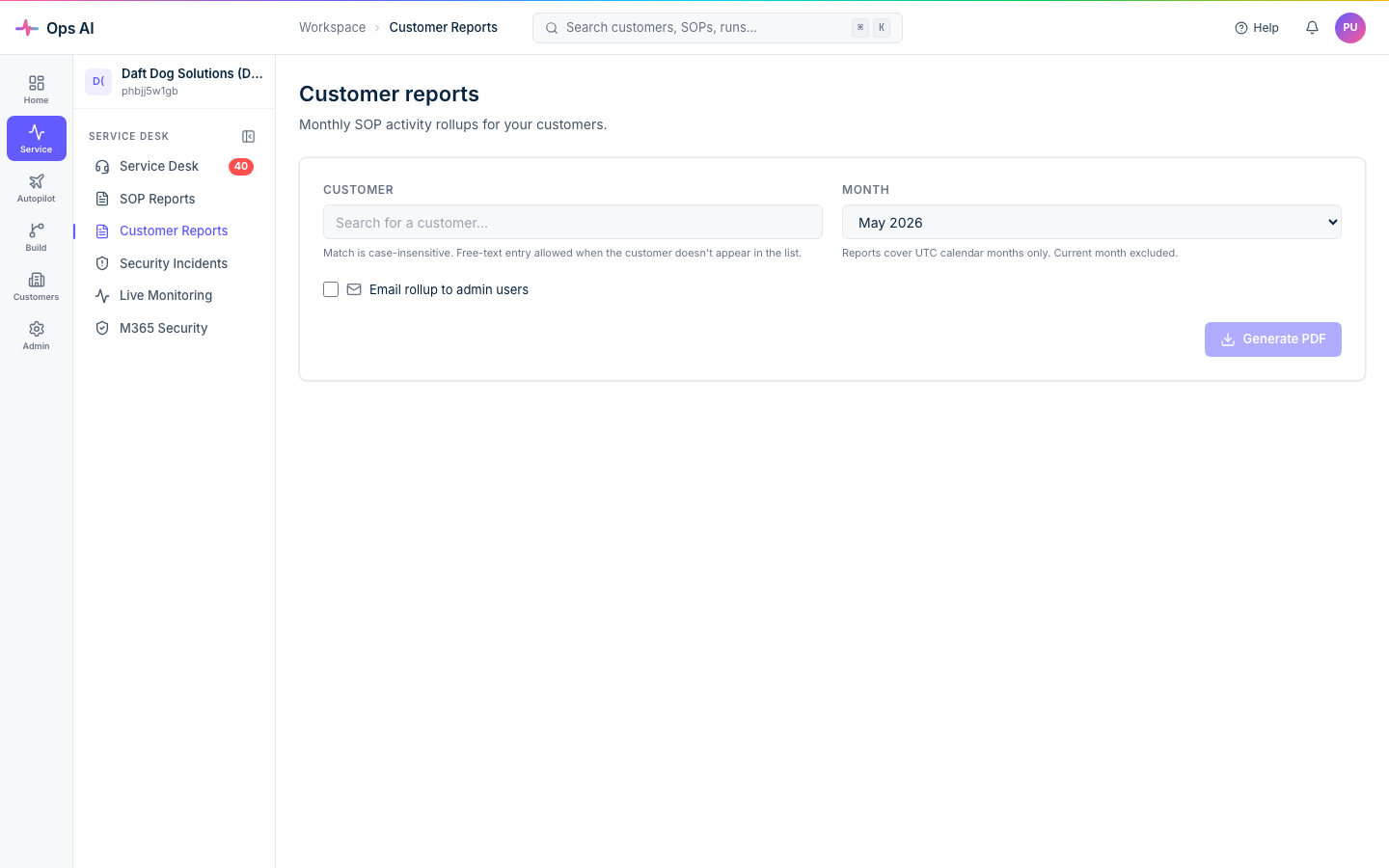The width and height of the screenshot is (1389, 868).
Task: Click the Generate PDF button
Action: [1273, 339]
